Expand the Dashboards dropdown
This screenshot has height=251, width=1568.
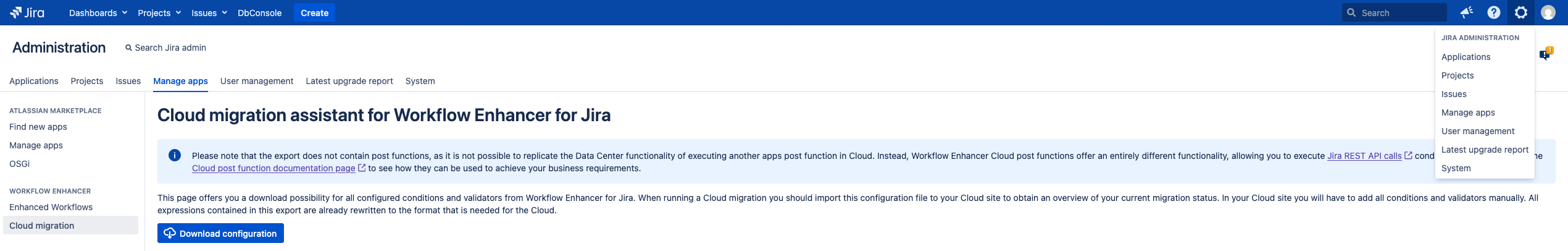click(x=98, y=13)
